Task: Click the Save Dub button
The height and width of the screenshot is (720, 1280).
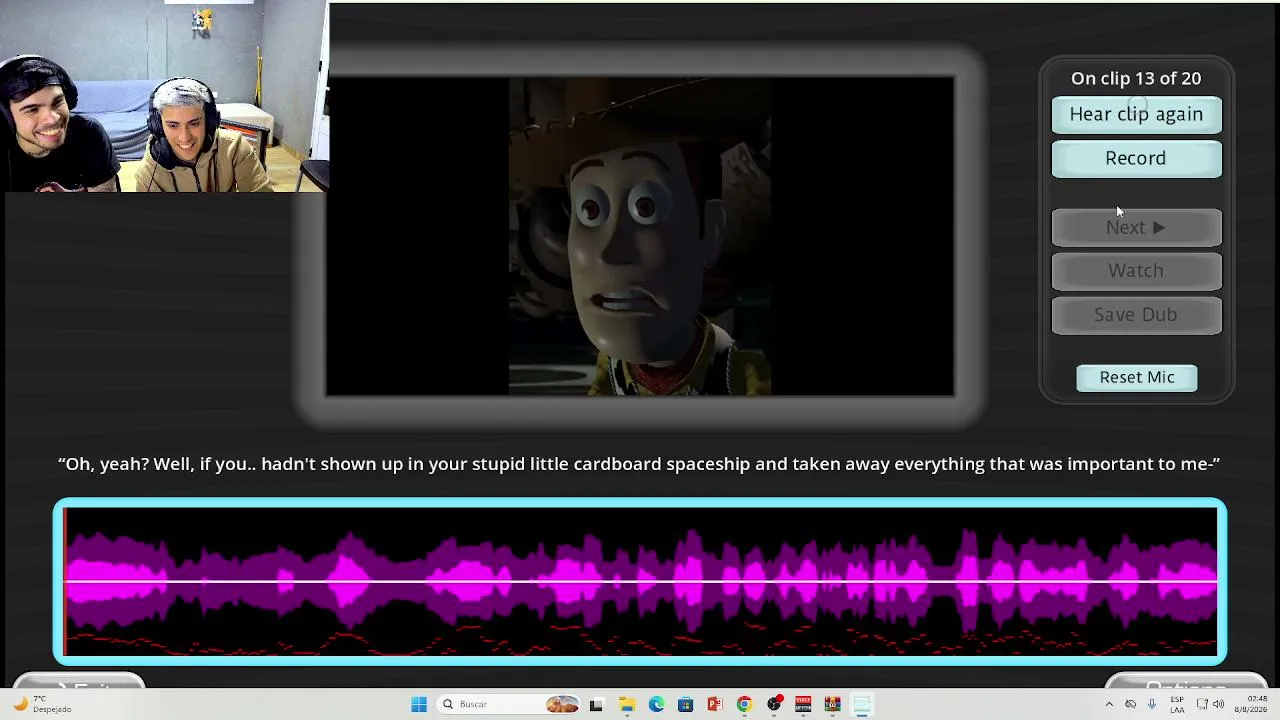Action: [1136, 315]
